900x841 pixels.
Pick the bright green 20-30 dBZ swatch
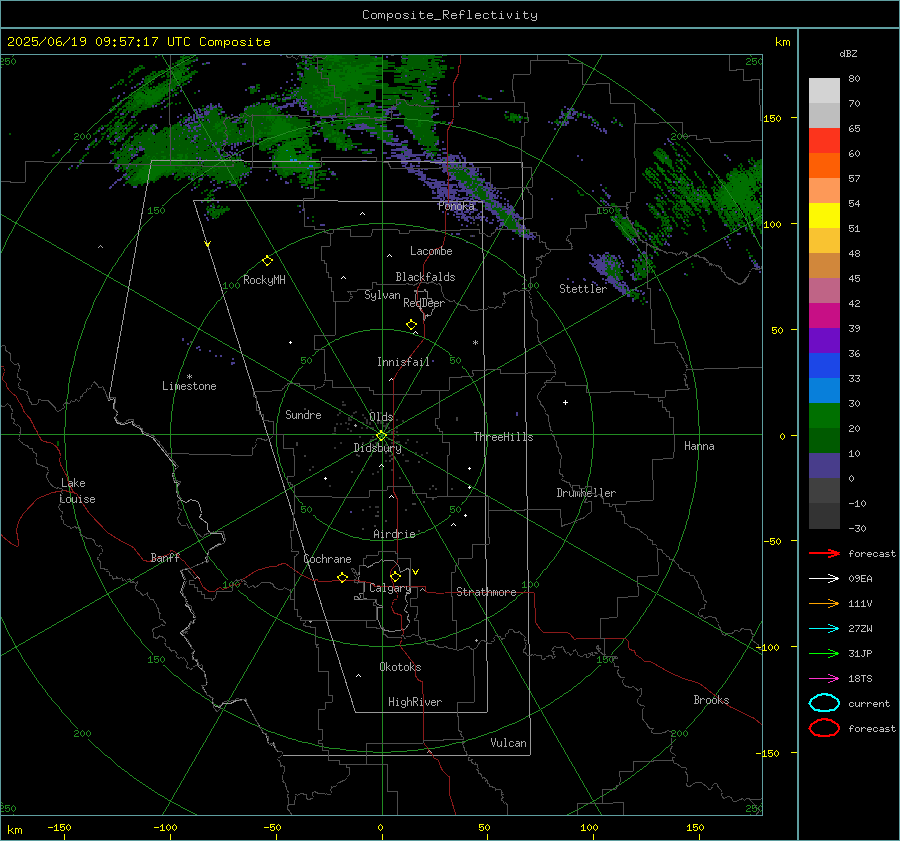pyautogui.click(x=824, y=416)
